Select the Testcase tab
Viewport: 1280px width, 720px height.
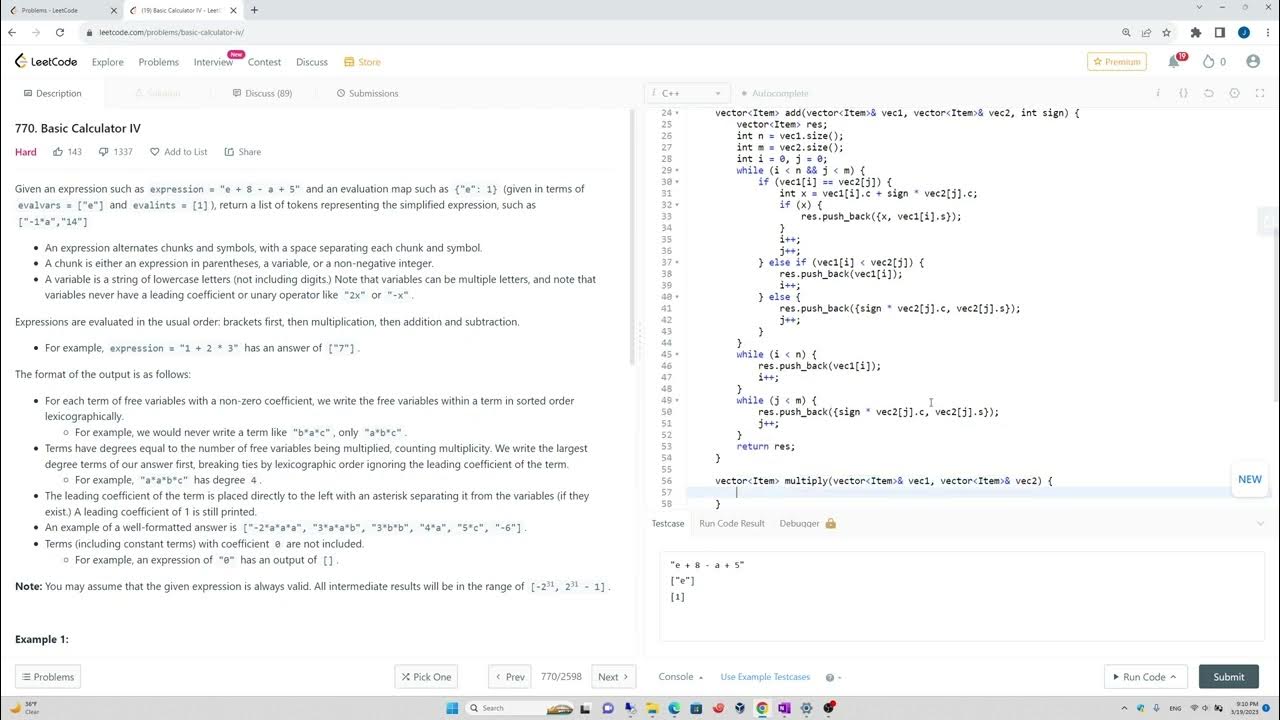tap(668, 523)
